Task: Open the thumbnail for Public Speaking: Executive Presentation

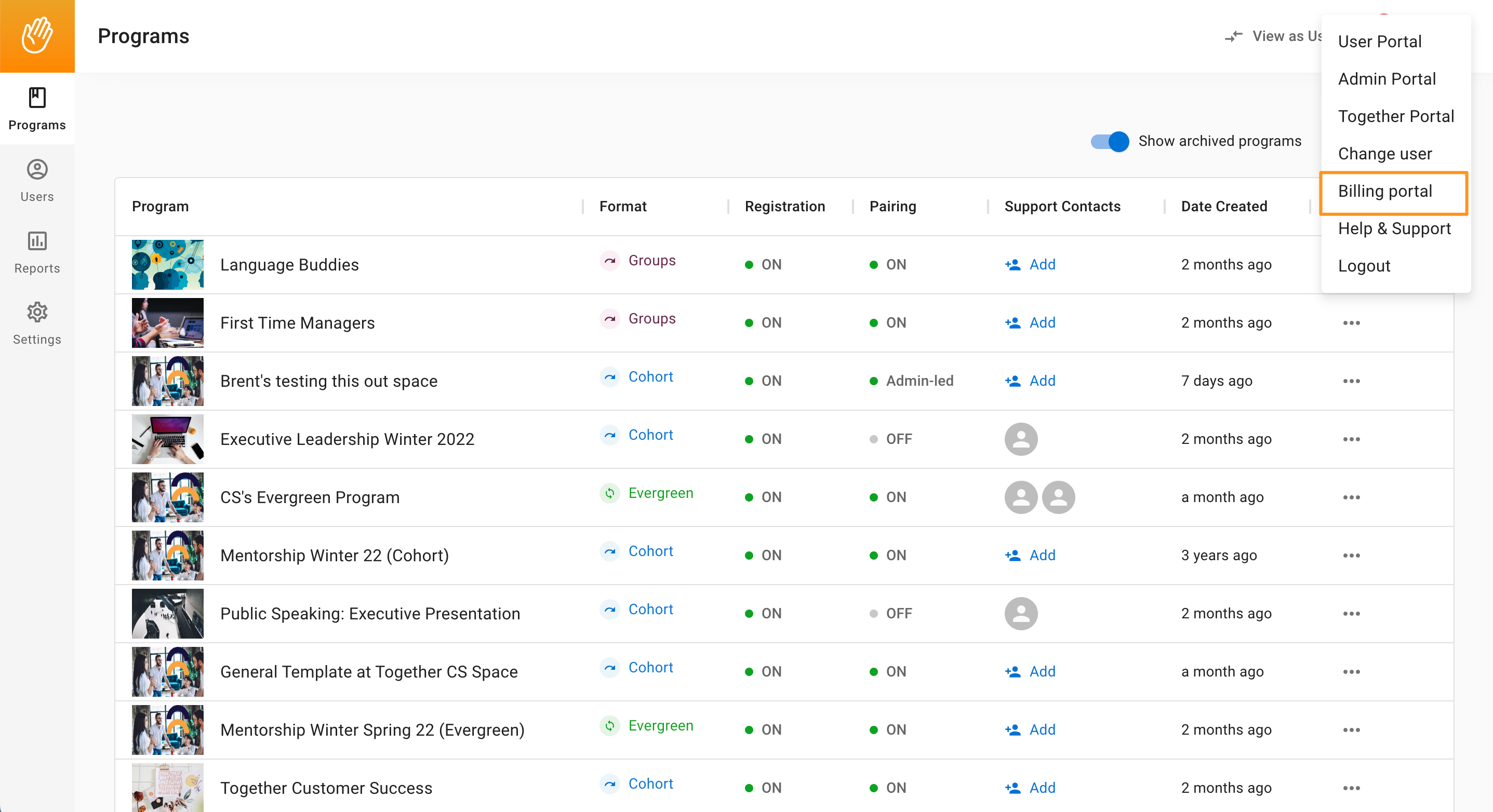Action: [167, 613]
